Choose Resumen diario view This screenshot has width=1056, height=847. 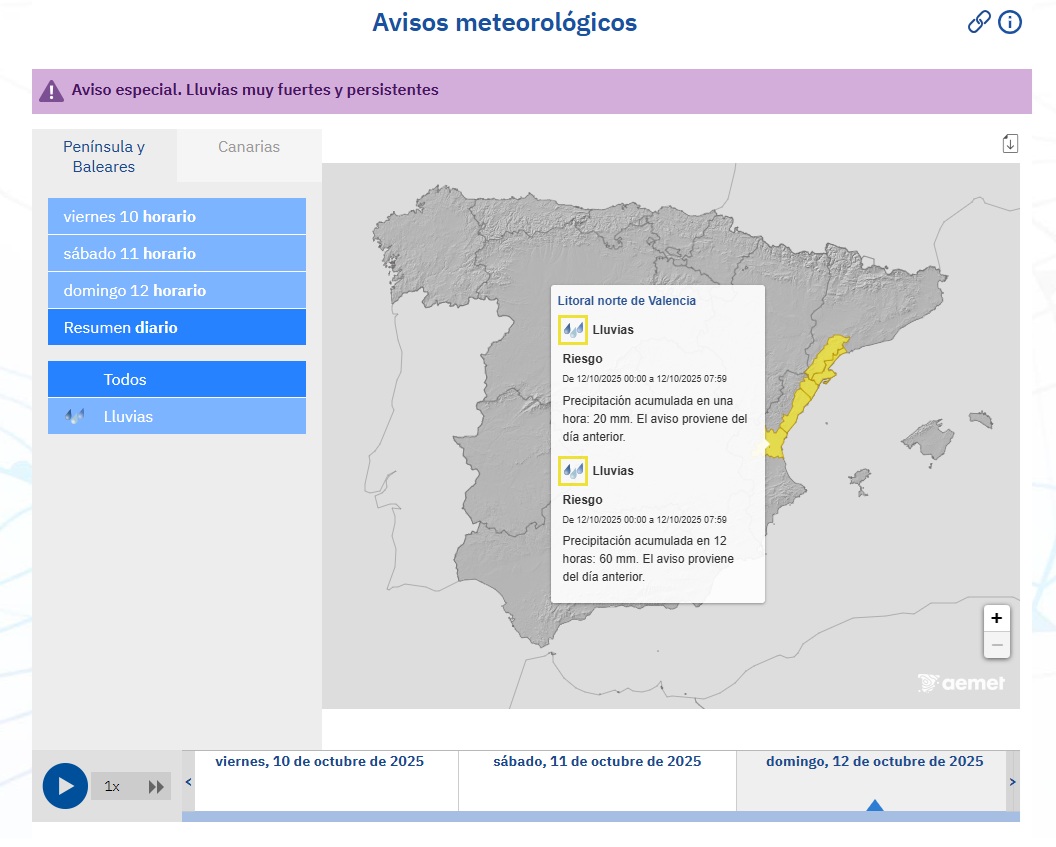point(177,328)
